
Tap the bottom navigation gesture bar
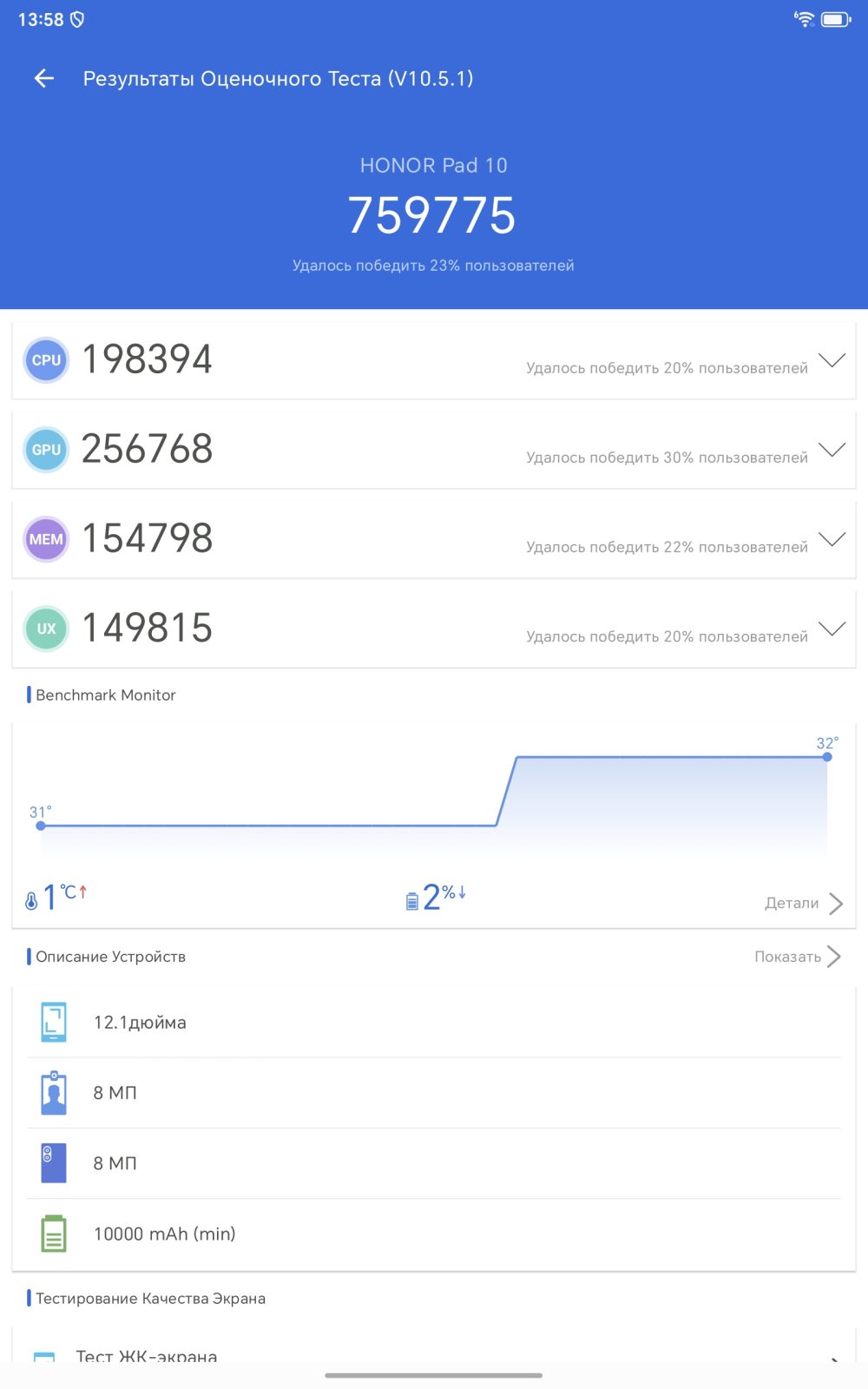pyautogui.click(x=434, y=1375)
